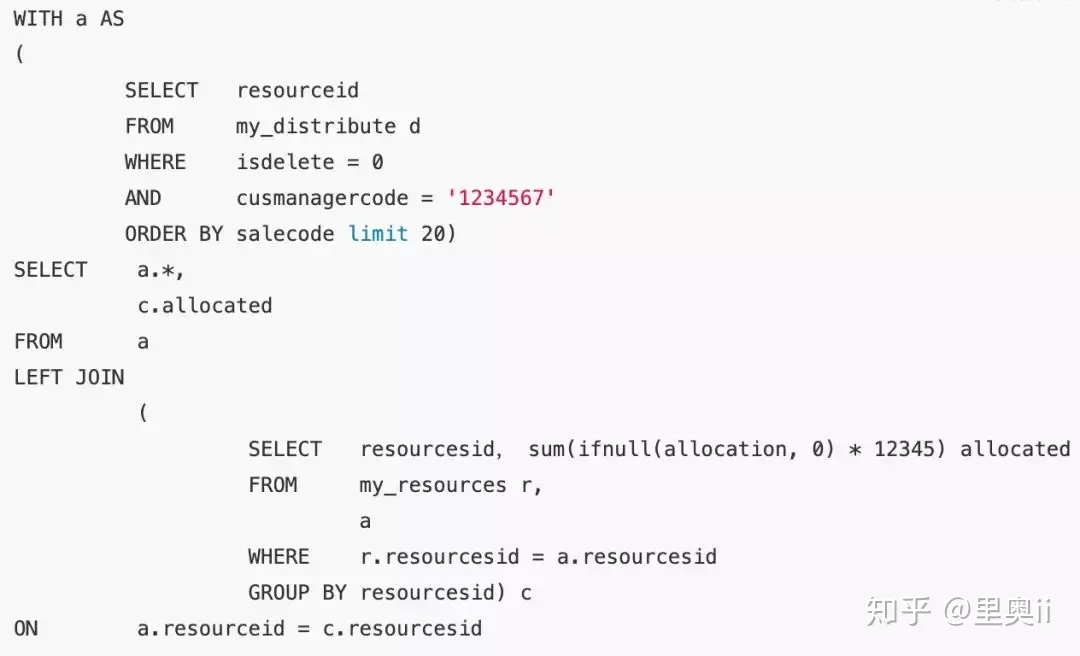Click the 'GROUP BY' keyword
1080x656 pixels.
tap(297, 593)
